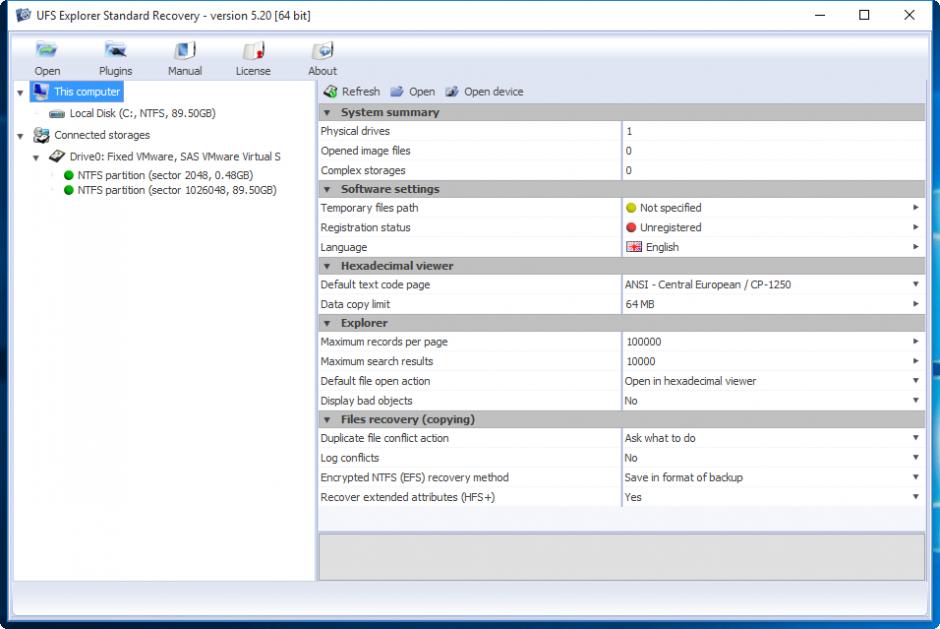Select Connected storages tree item
Screen dimensions: 940x629
pos(102,135)
